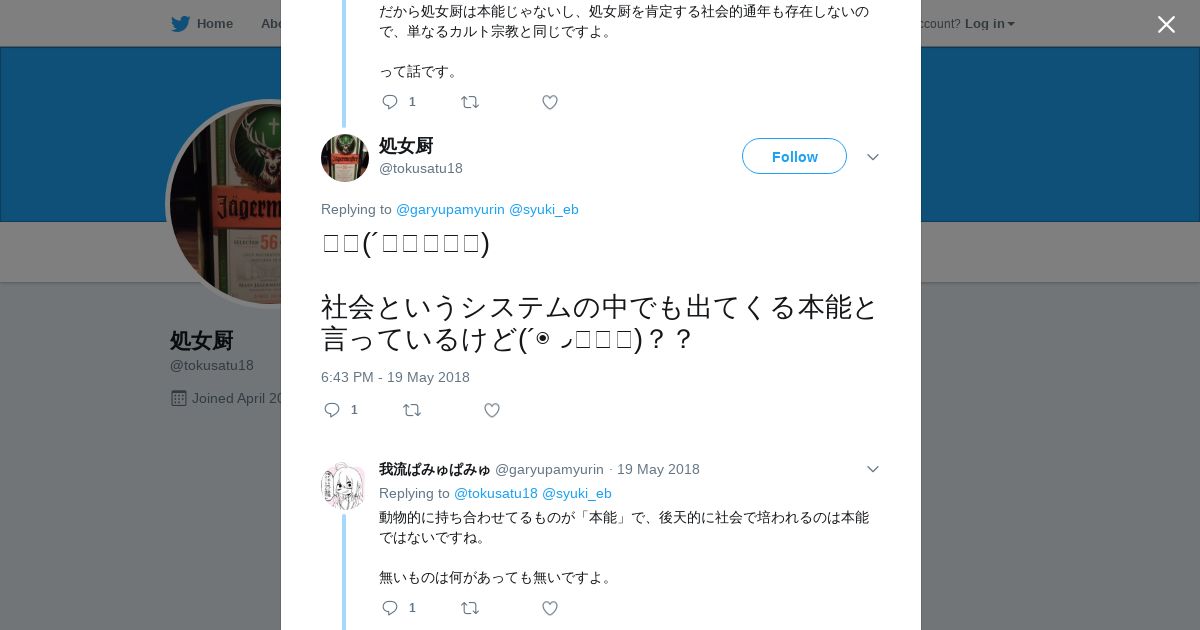
Task: Open the 6:43 PM - 19 May 2018 timestamp
Action: point(395,377)
